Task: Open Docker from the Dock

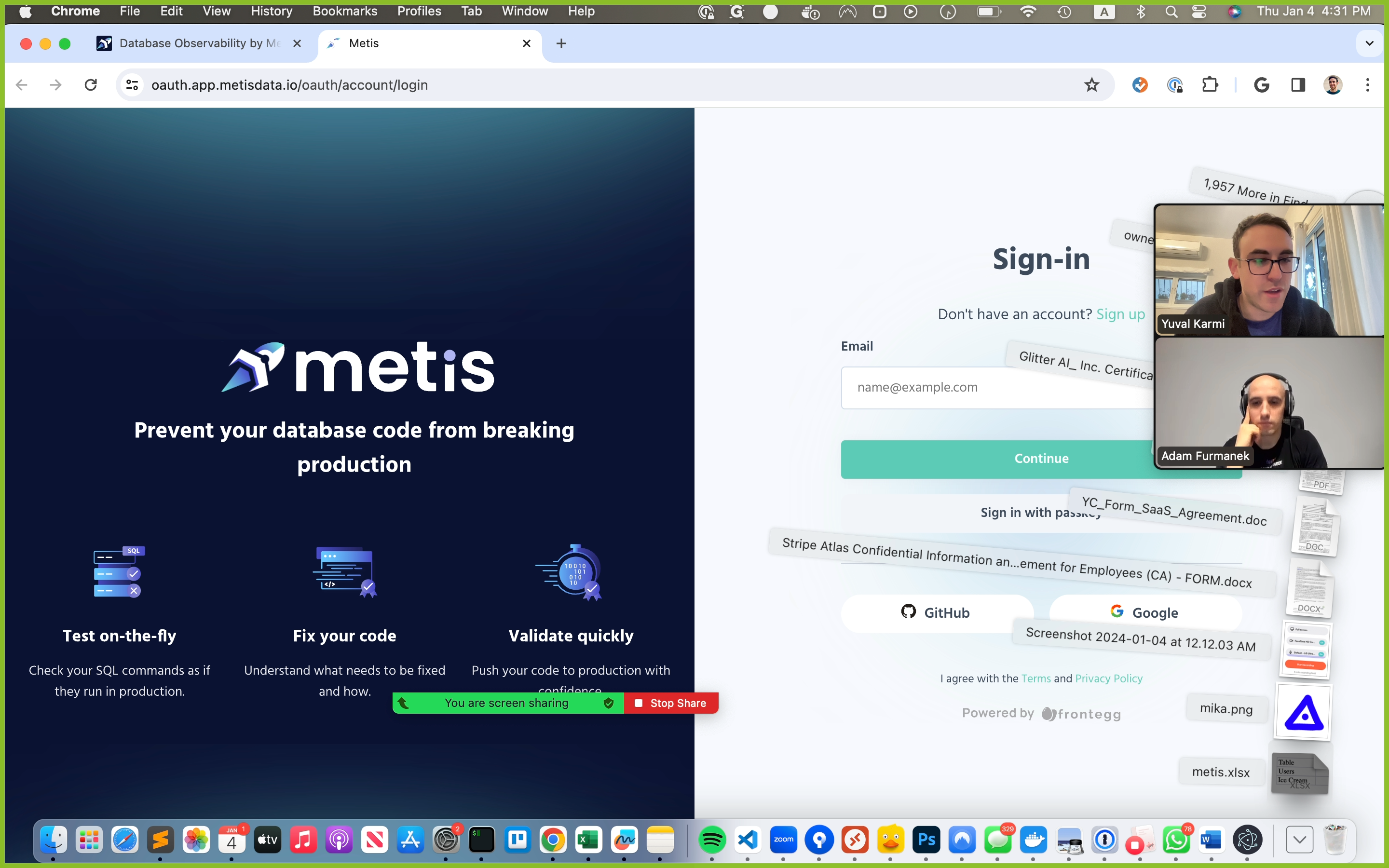Action: 1034,841
